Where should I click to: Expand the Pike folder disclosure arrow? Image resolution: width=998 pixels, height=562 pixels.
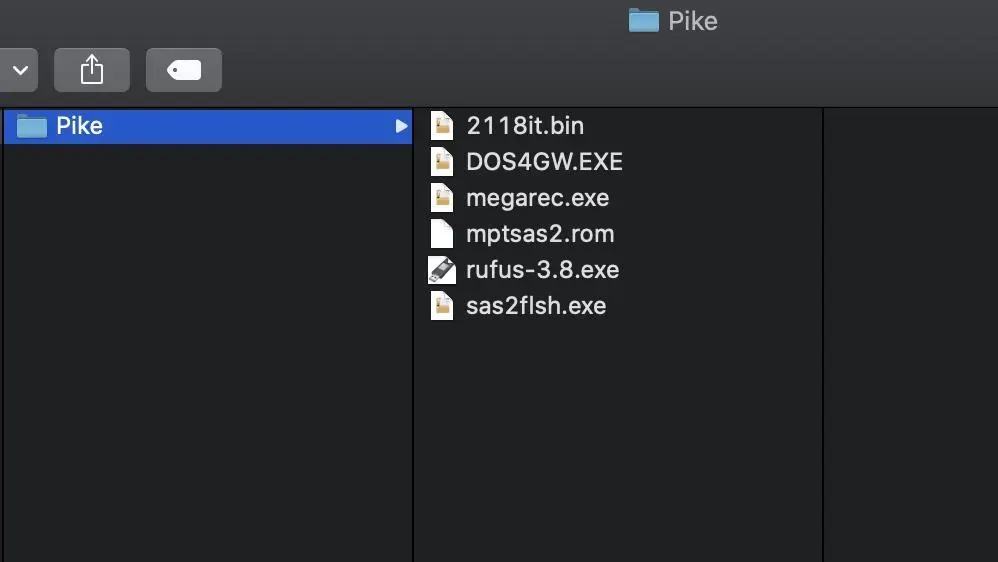401,126
